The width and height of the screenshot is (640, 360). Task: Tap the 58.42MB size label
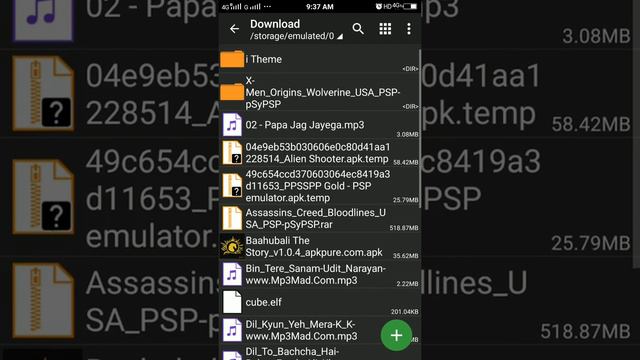click(x=406, y=162)
